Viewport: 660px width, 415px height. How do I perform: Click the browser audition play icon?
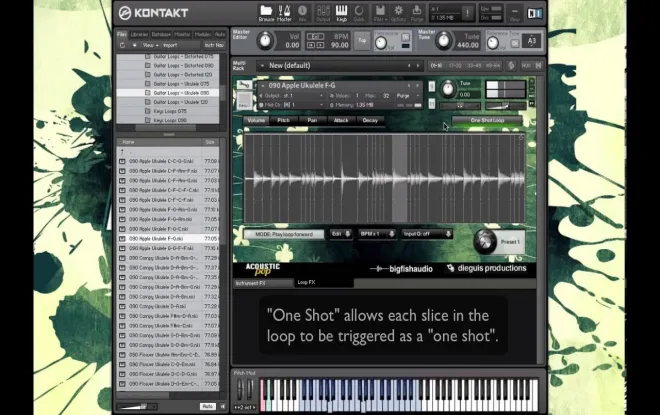pos(223,407)
